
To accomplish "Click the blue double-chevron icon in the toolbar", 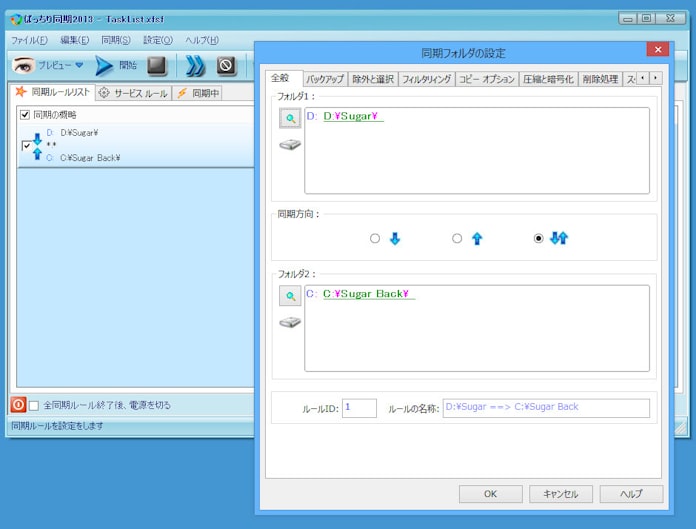I will pyautogui.click(x=195, y=66).
